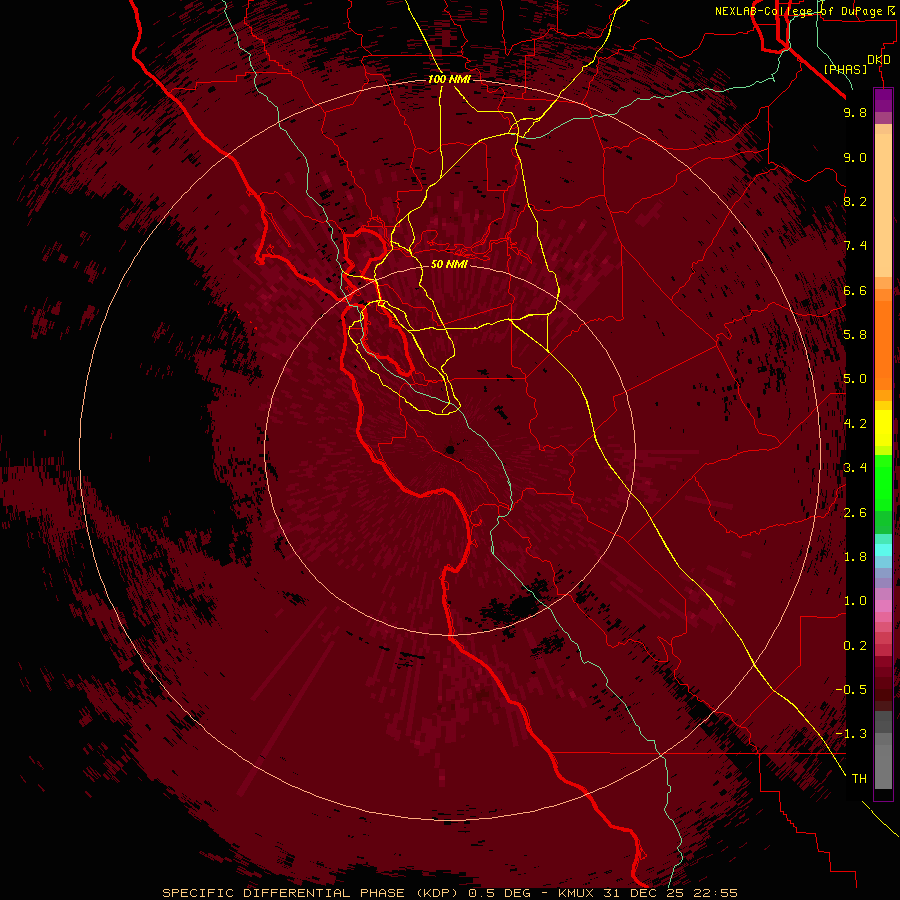Click the "100 NMI" range ring label
Image resolution: width=900 pixels, height=900 pixels.
[449, 79]
